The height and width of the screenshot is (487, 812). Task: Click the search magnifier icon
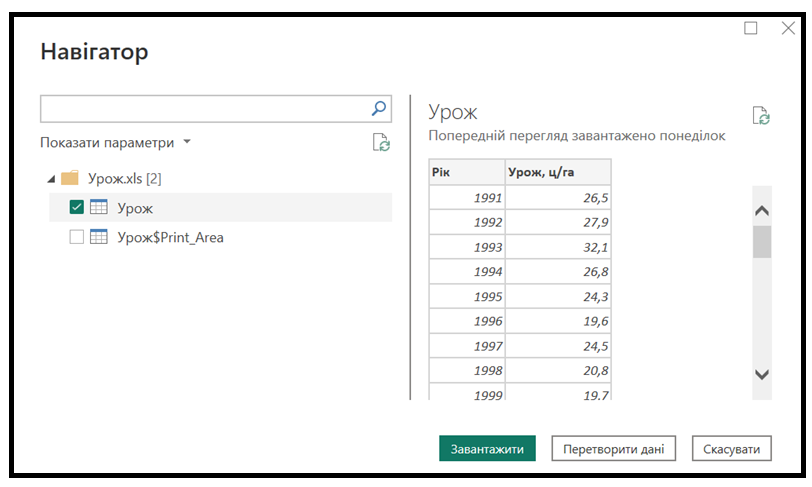click(x=379, y=108)
